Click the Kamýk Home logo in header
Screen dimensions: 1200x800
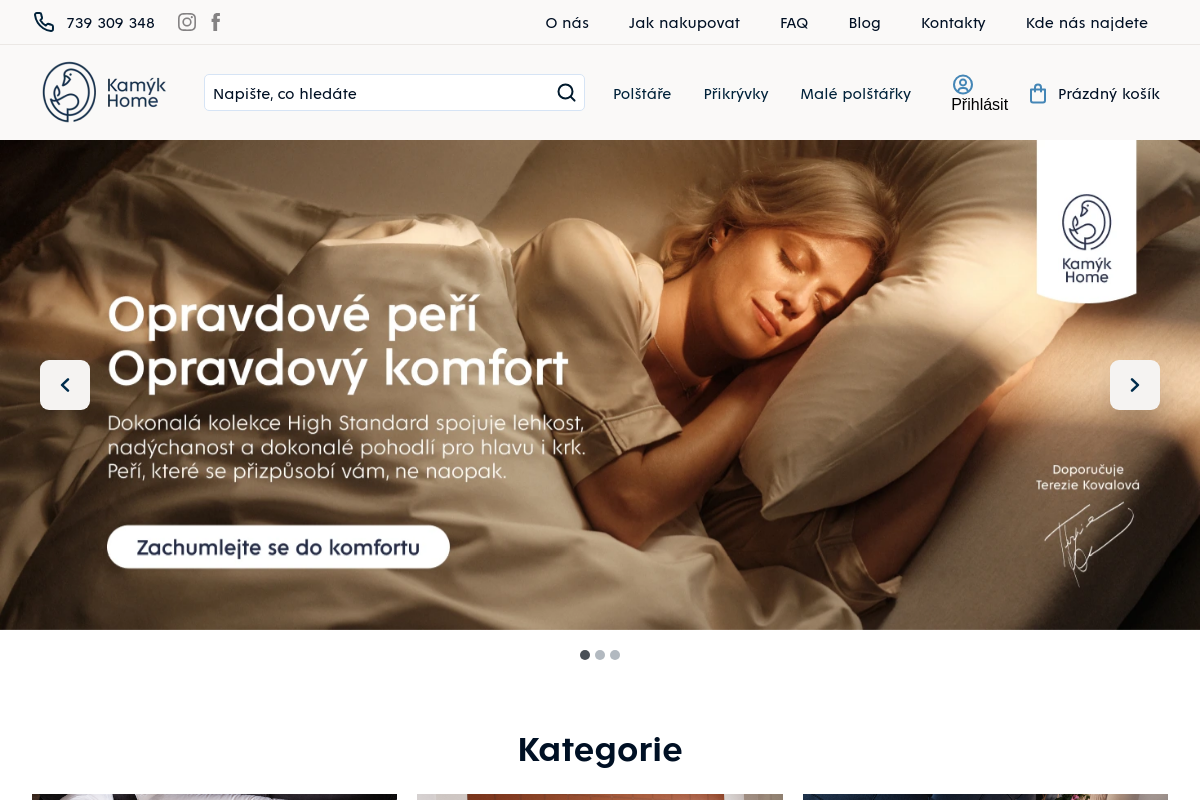[x=104, y=93]
